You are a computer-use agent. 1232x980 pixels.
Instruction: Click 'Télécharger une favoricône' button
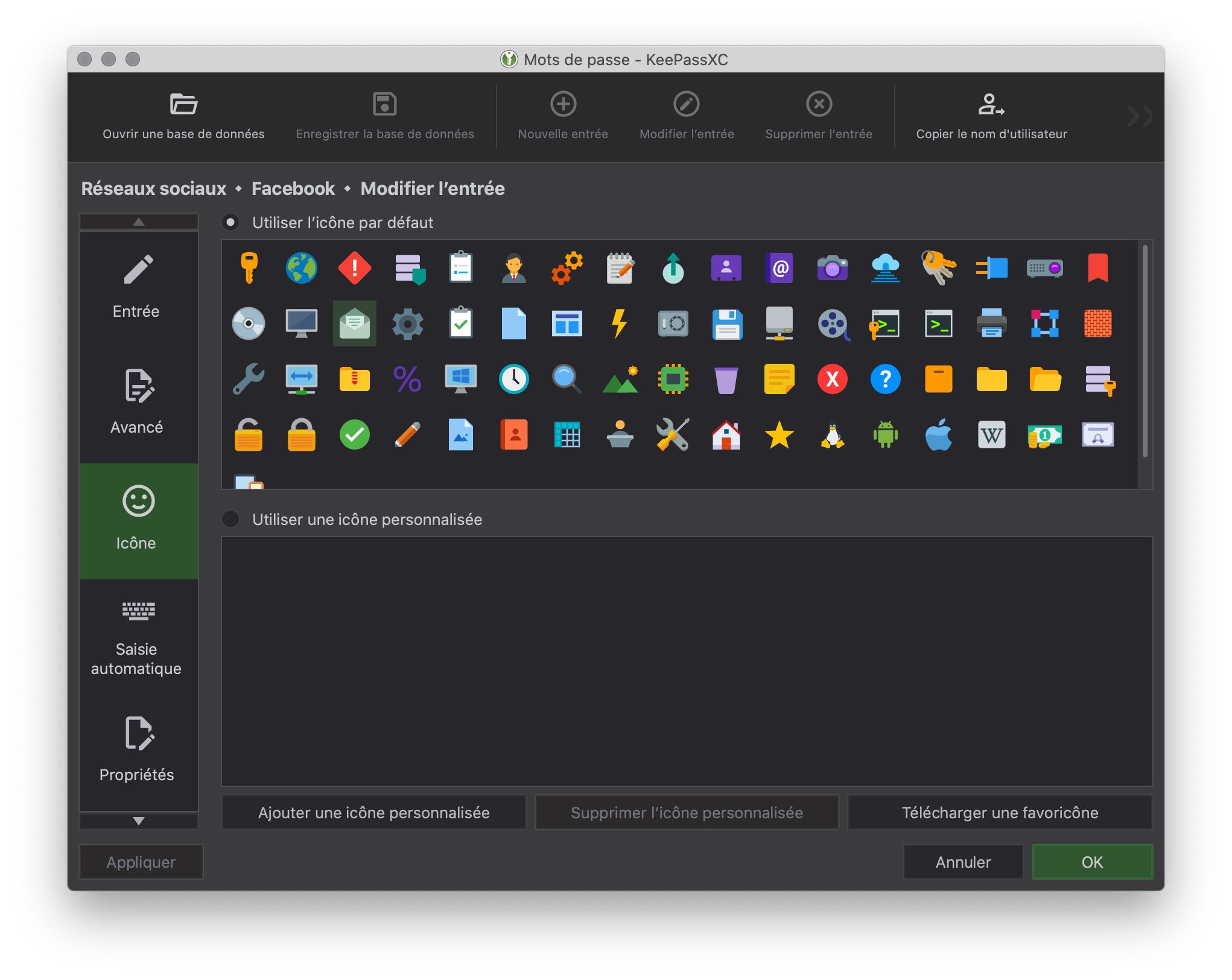[1000, 812]
